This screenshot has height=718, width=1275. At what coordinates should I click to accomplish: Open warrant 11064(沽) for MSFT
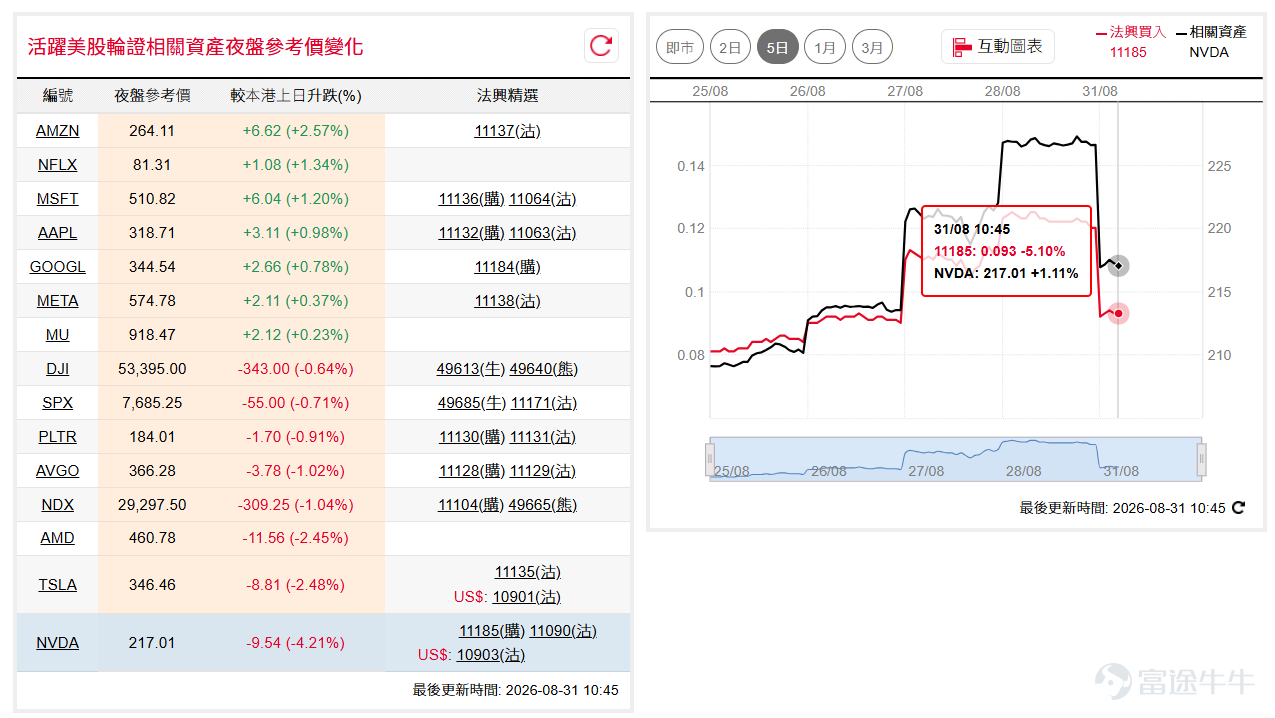(x=543, y=199)
